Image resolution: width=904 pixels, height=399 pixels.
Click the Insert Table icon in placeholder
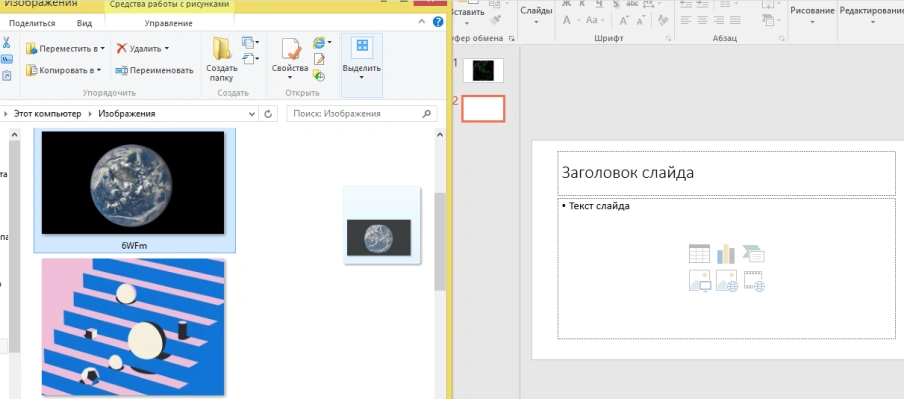(x=699, y=254)
